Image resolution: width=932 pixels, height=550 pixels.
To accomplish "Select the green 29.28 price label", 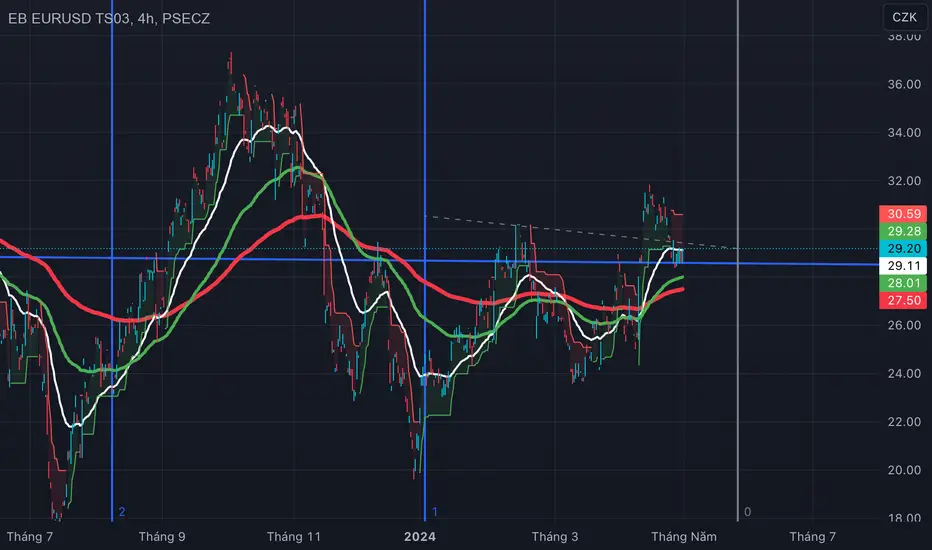I will point(903,231).
